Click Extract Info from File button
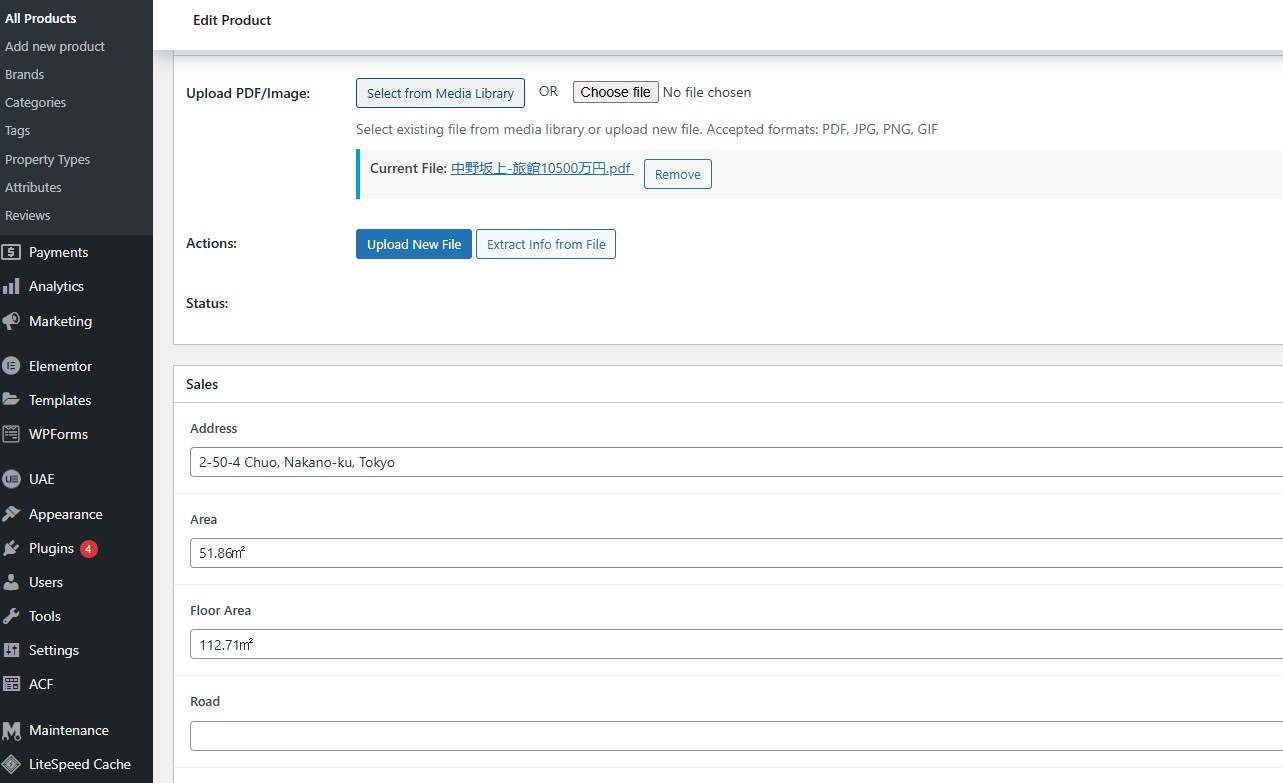The width and height of the screenshot is (1283, 783). (x=545, y=244)
